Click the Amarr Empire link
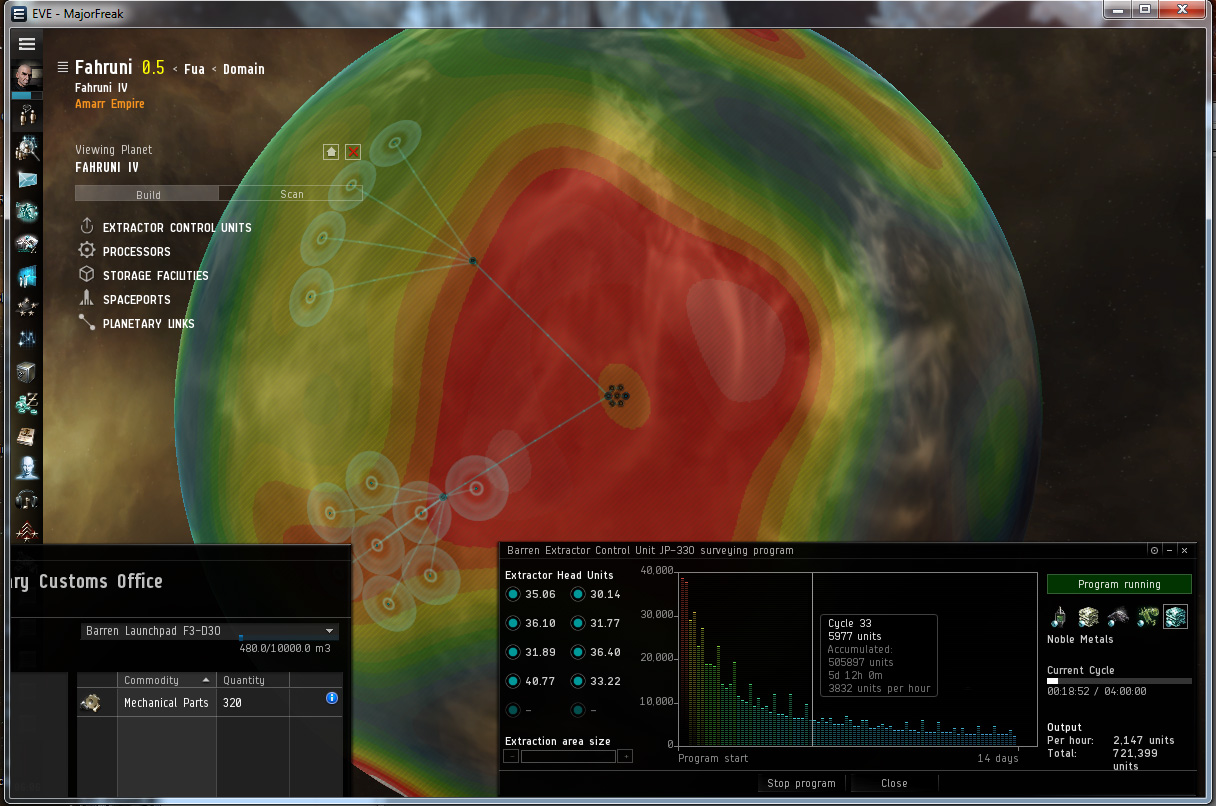Viewport: 1216px width, 806px height. pyautogui.click(x=110, y=104)
